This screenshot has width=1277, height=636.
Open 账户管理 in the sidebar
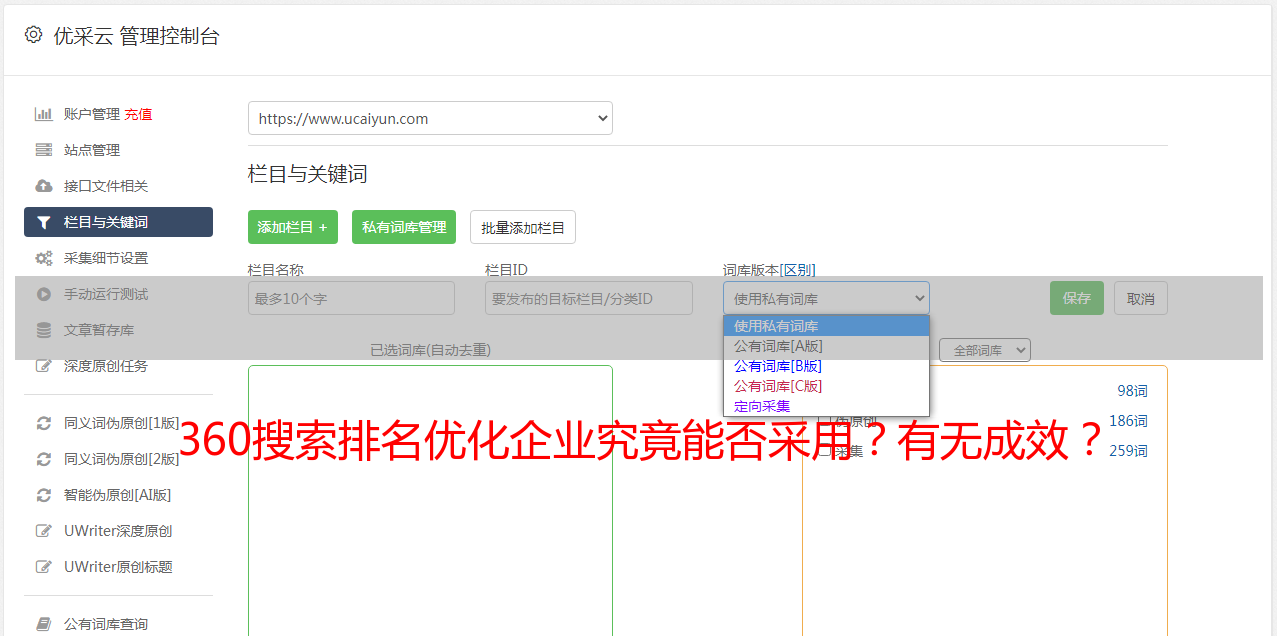91,114
